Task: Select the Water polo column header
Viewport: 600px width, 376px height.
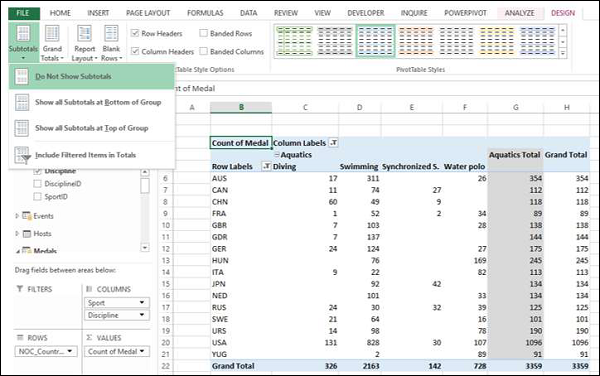Action: point(465,166)
